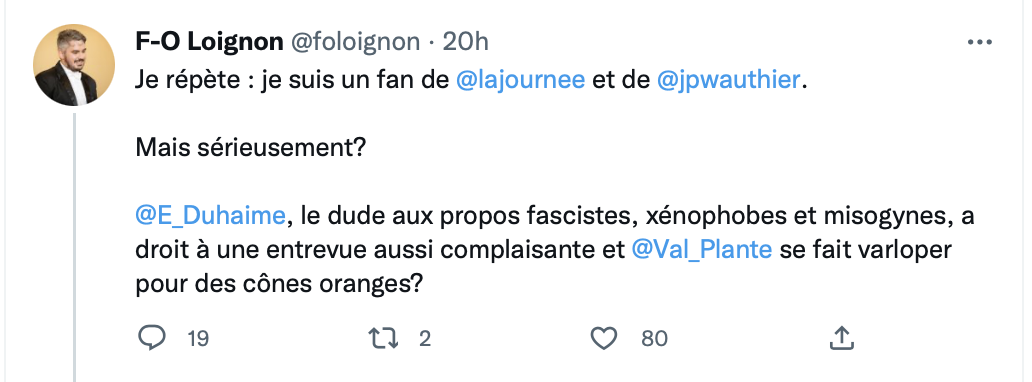Open the three-dot more options menu

pos(979,42)
